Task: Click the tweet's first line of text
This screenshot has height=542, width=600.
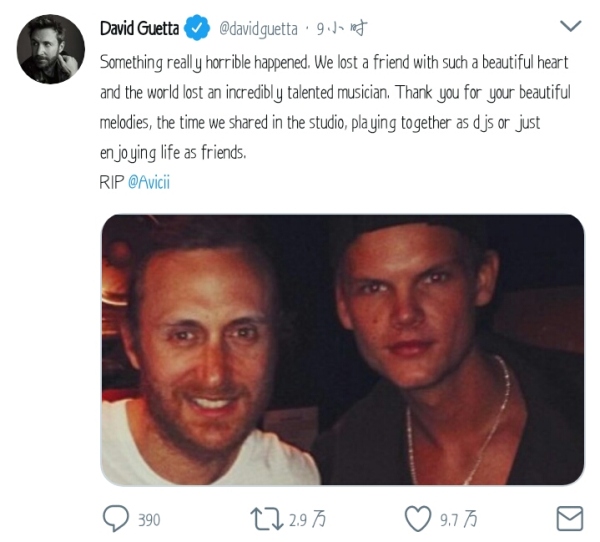Action: (335, 62)
